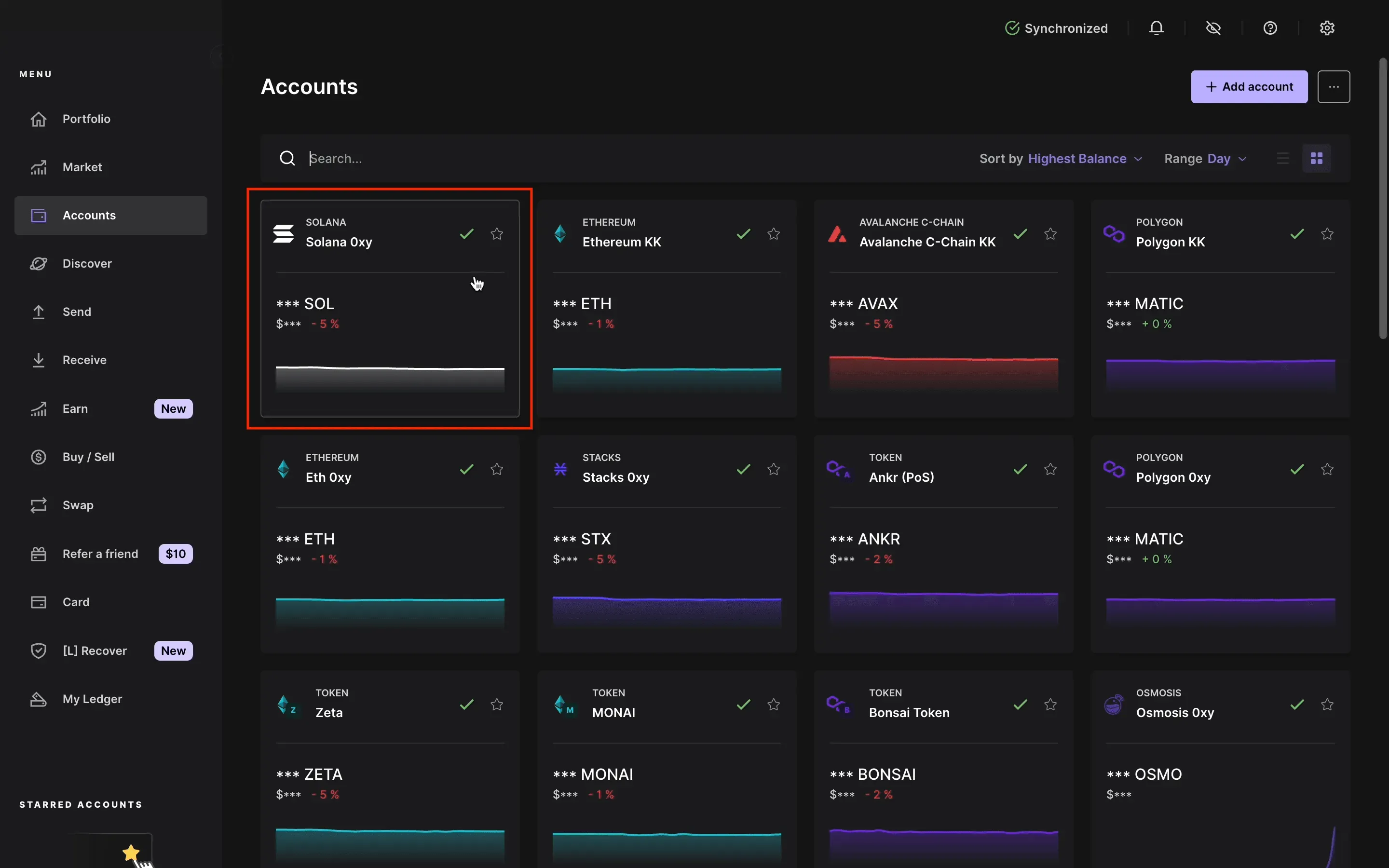Open the Sort by Highest Balance dropdown
The image size is (1389, 868).
[x=1061, y=159]
